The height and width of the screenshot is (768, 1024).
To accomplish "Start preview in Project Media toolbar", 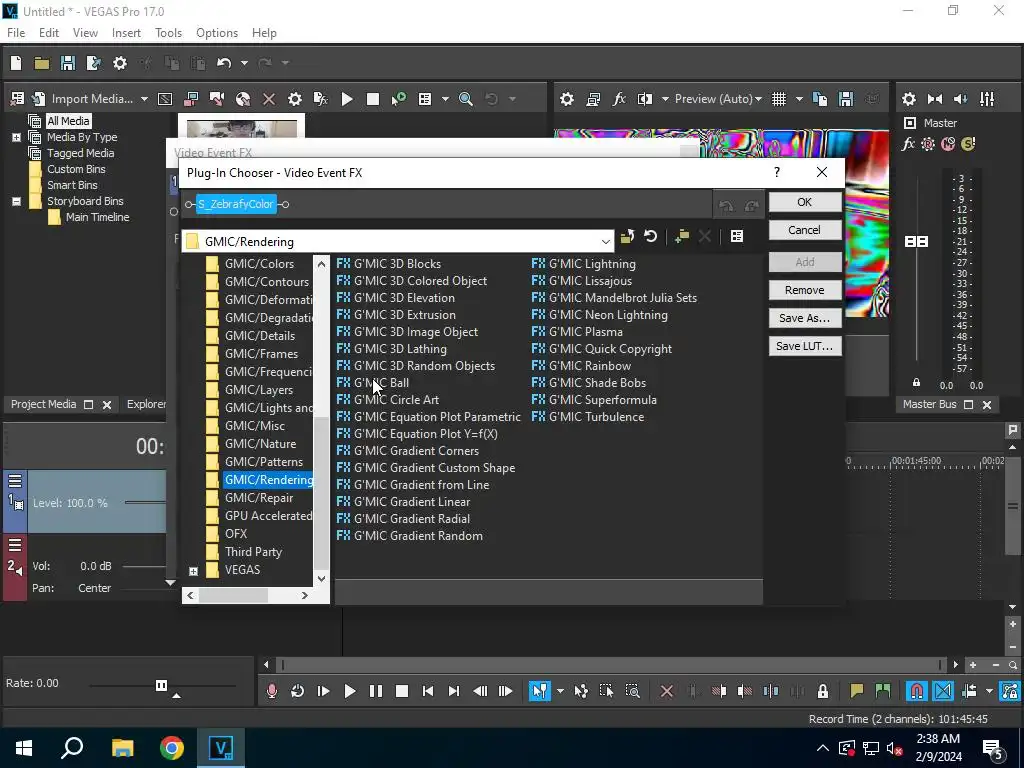I will tap(347, 99).
